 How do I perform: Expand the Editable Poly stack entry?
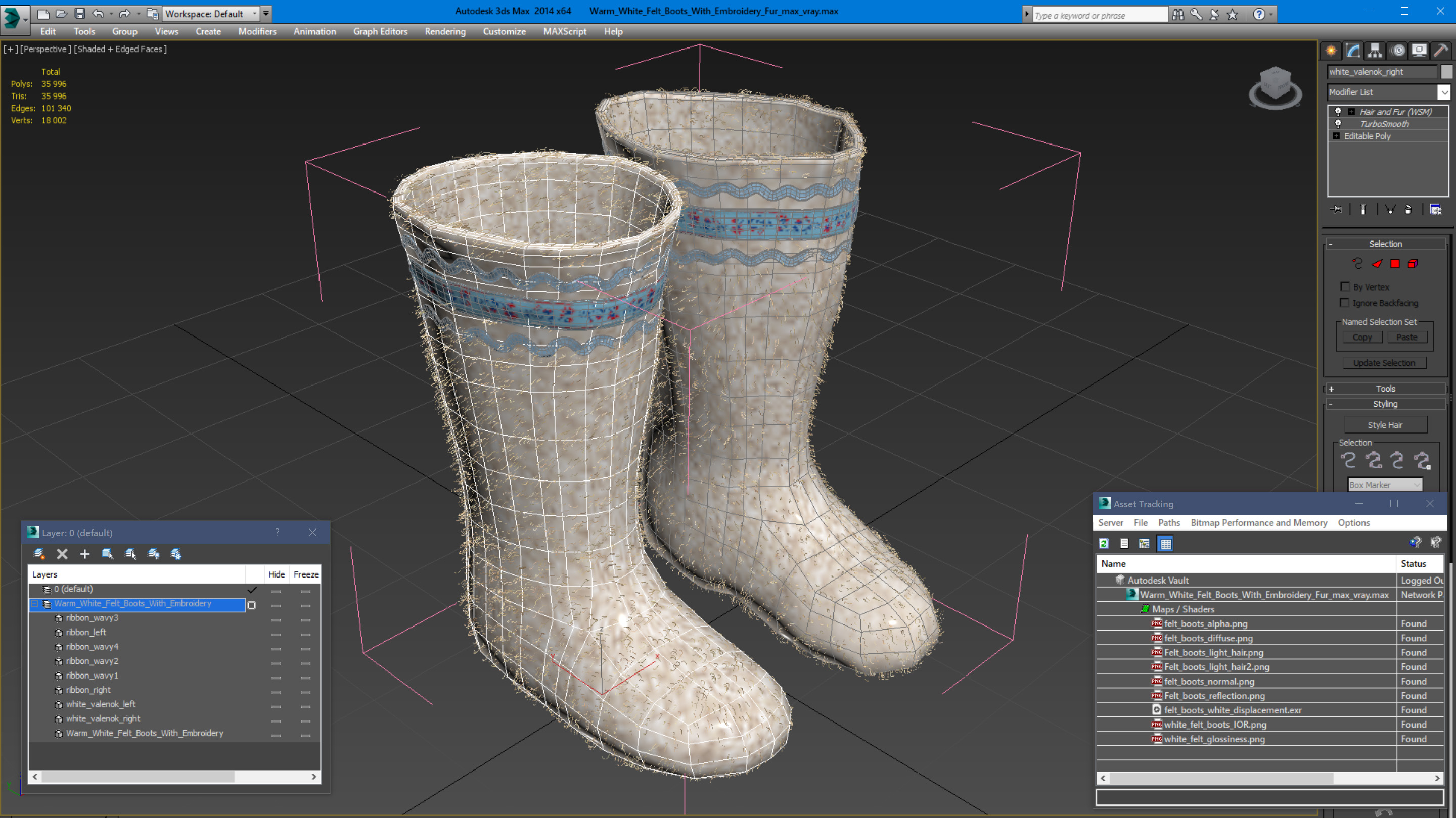[1336, 136]
